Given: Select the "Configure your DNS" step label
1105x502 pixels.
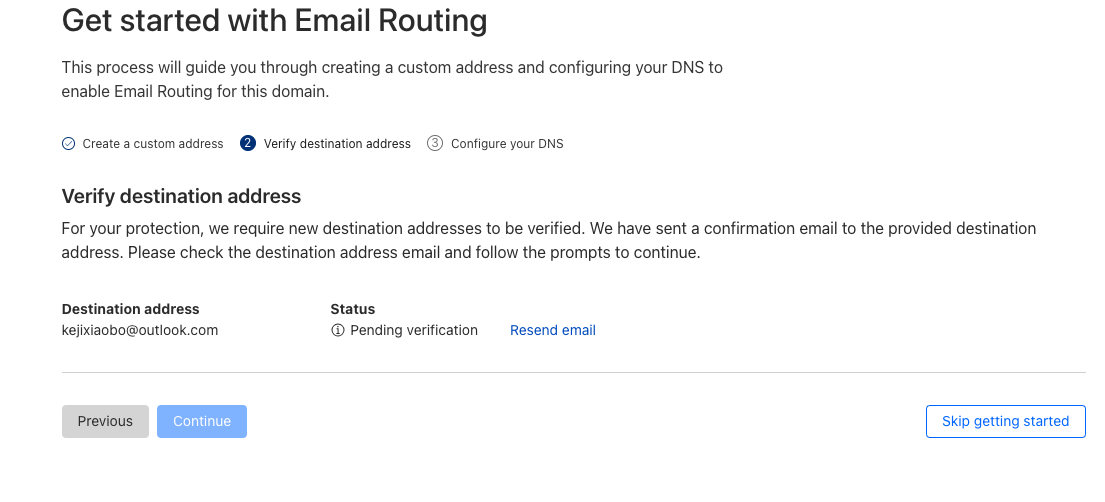Looking at the screenshot, I should click(507, 144).
